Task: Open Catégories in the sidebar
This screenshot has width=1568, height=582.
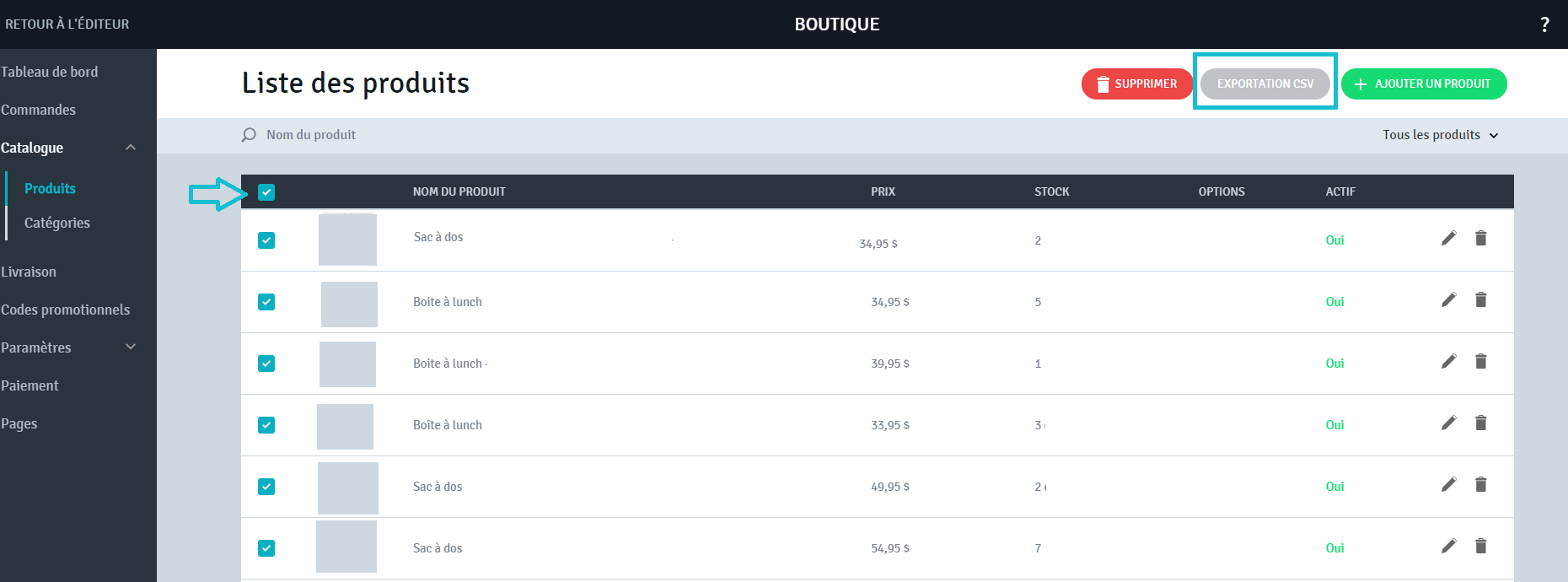Action: [x=57, y=223]
